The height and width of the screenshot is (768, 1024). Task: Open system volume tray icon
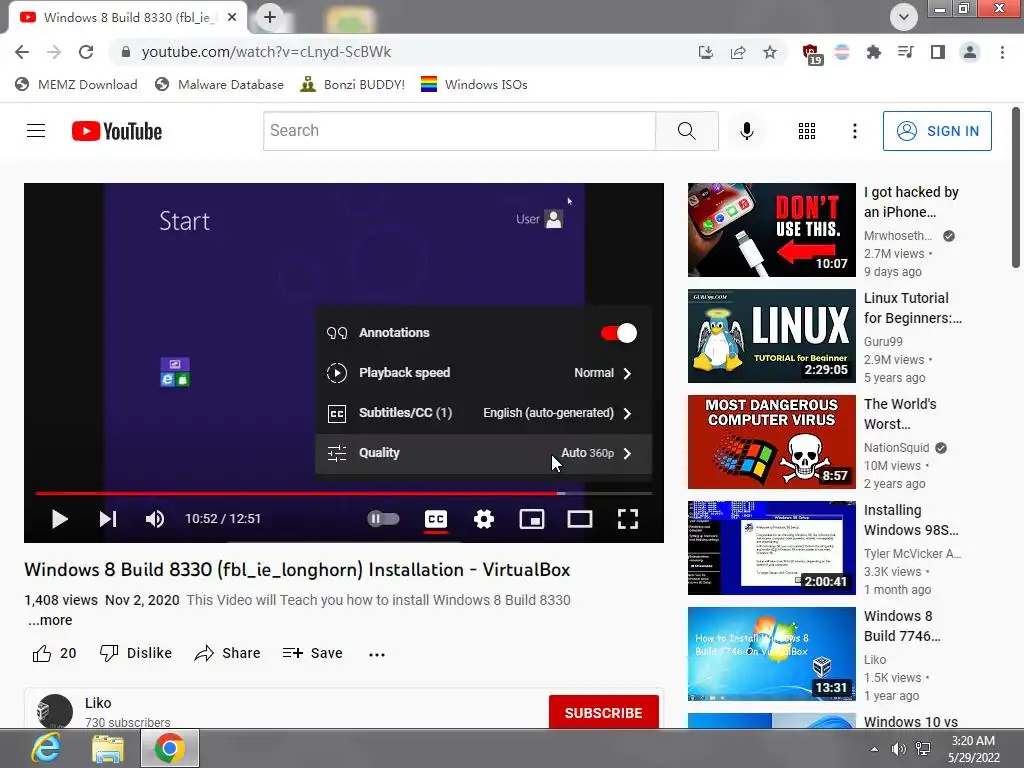pyautogui.click(x=899, y=749)
